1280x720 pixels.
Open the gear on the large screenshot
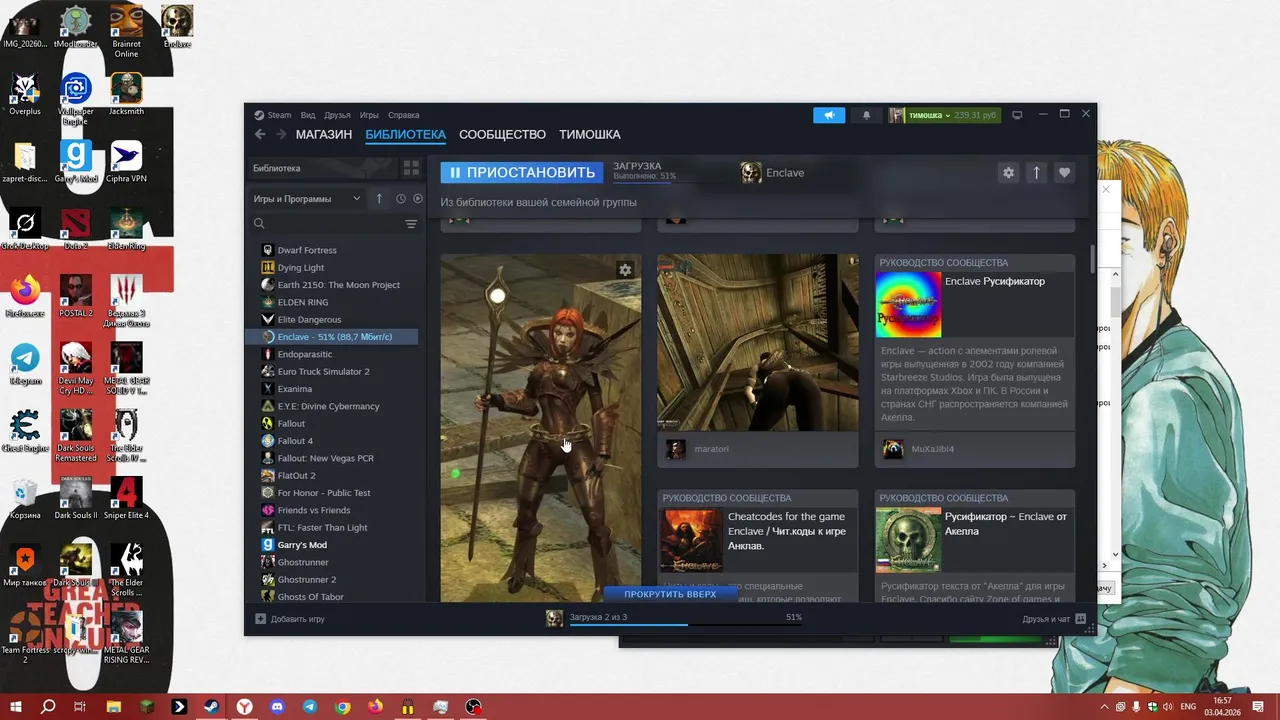click(x=625, y=270)
